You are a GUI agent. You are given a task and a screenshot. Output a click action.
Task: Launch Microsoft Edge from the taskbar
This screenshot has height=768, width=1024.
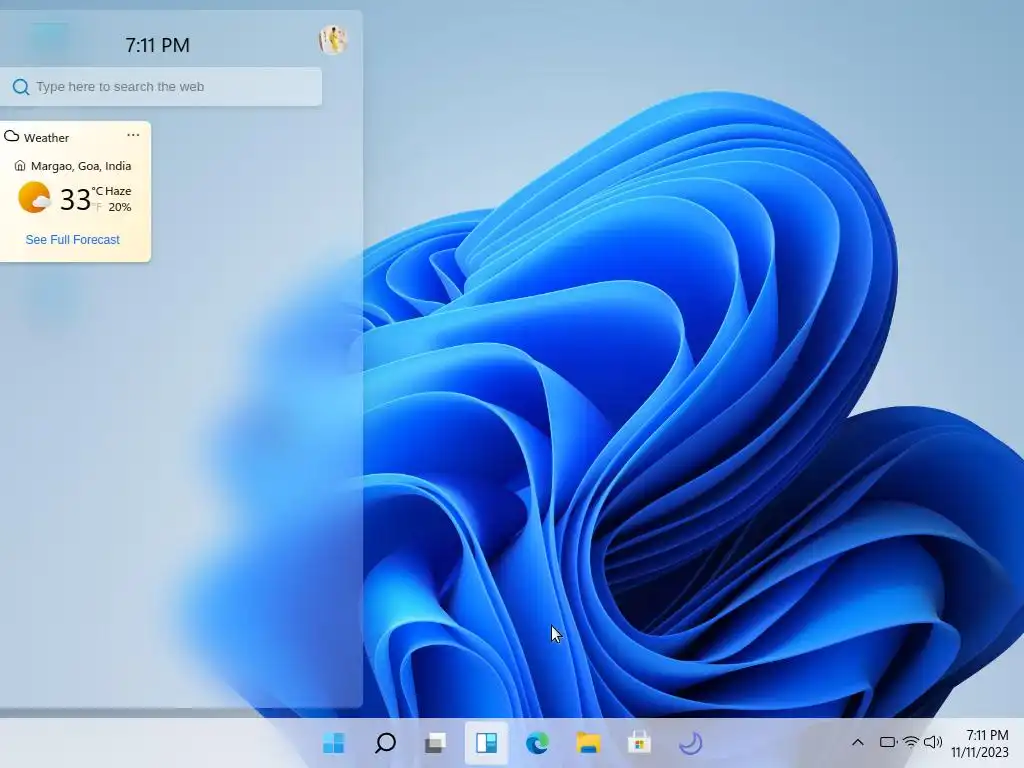(x=537, y=743)
